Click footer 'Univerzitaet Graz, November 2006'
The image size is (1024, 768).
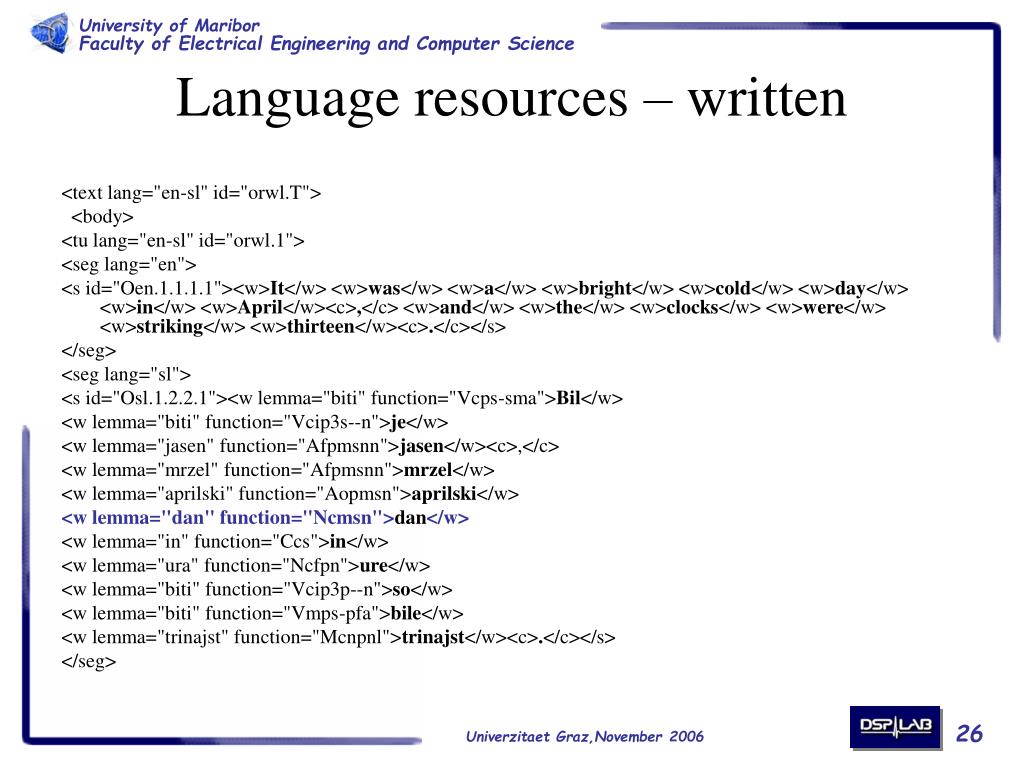pyautogui.click(x=584, y=737)
